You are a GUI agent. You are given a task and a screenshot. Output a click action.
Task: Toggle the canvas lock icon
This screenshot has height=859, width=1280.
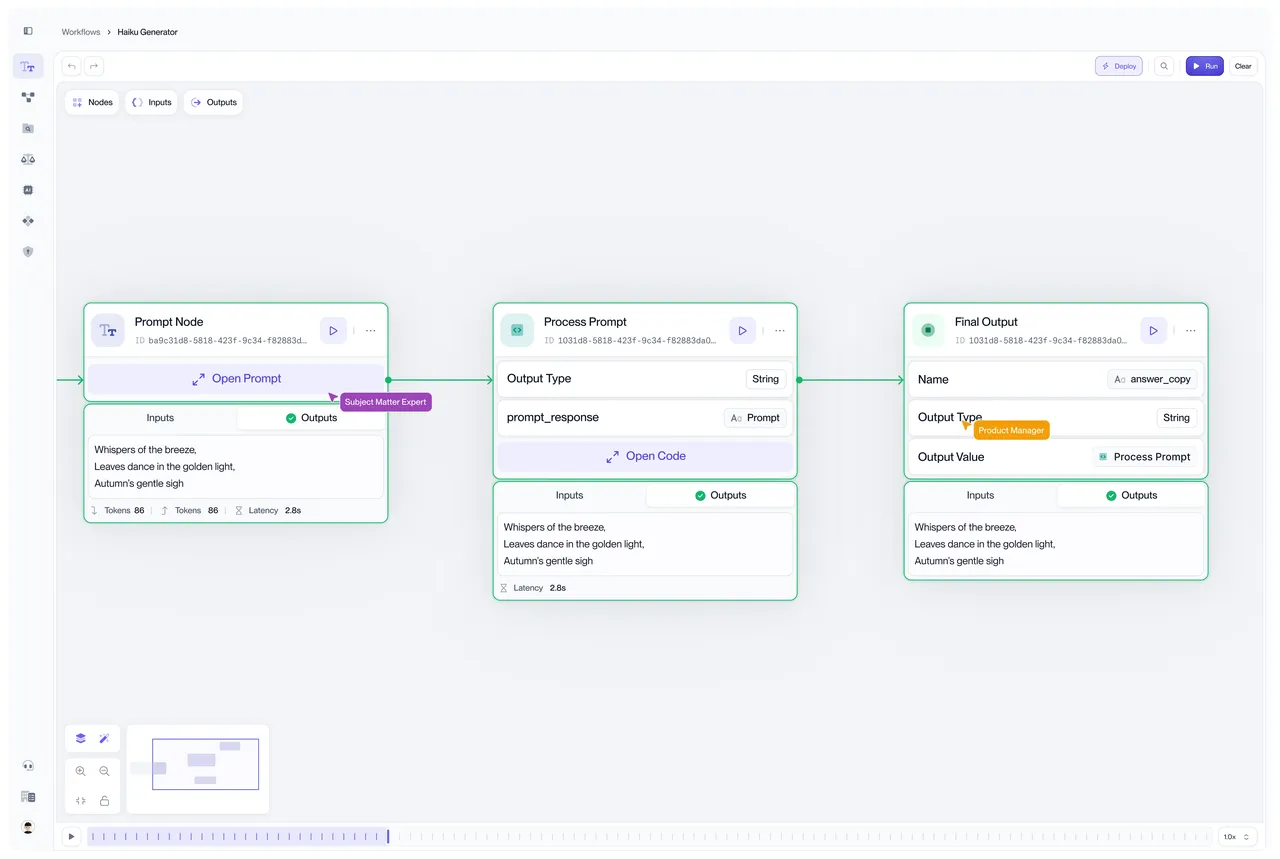(104, 801)
